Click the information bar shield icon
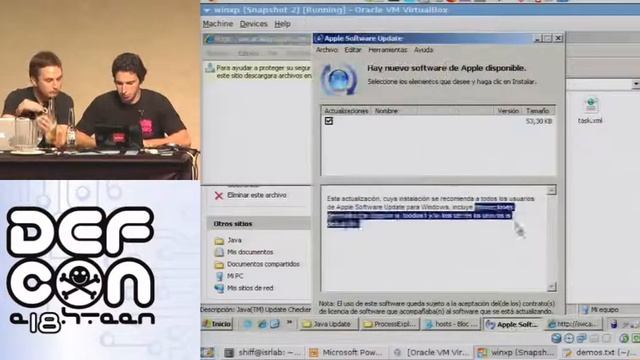Screen dimensions: 640x360 [x=210, y=68]
